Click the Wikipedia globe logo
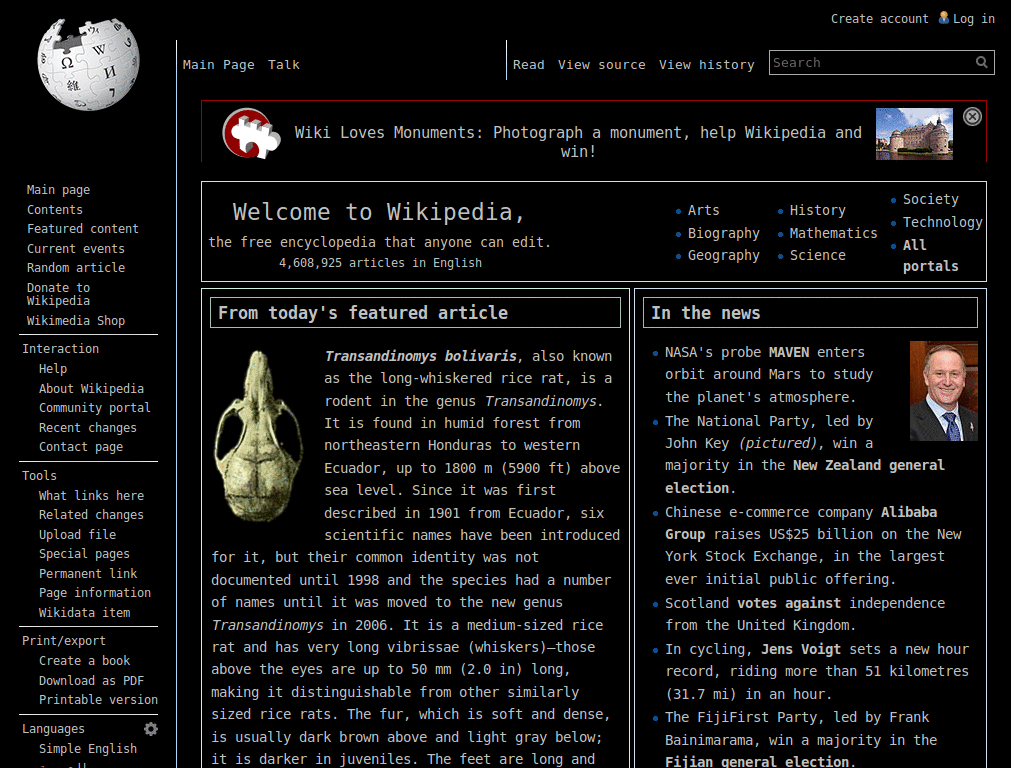Viewport: 1024px width, 768px height. click(x=88, y=64)
